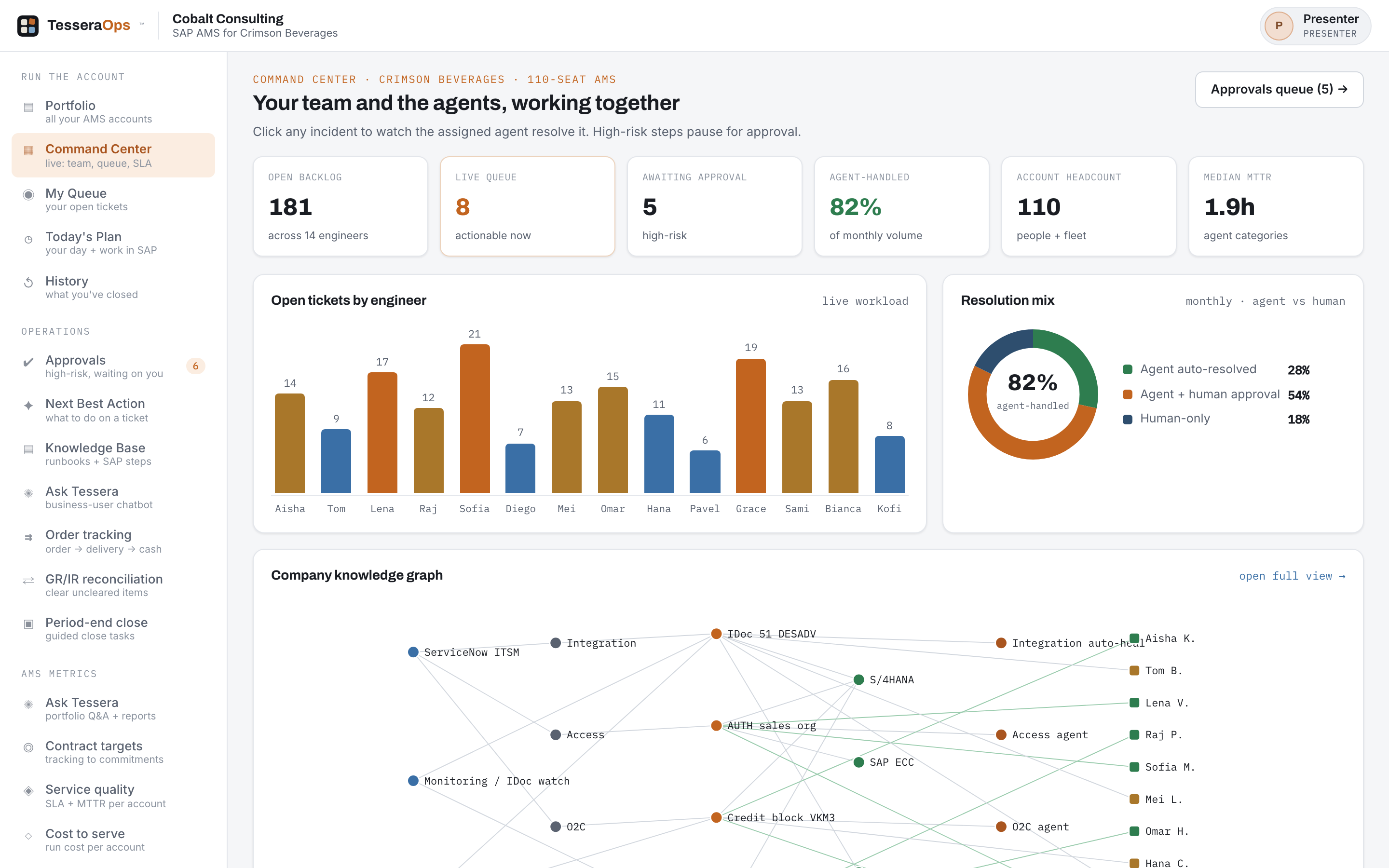This screenshot has width=1389, height=868.
Task: Click the open full view link
Action: tap(1292, 576)
